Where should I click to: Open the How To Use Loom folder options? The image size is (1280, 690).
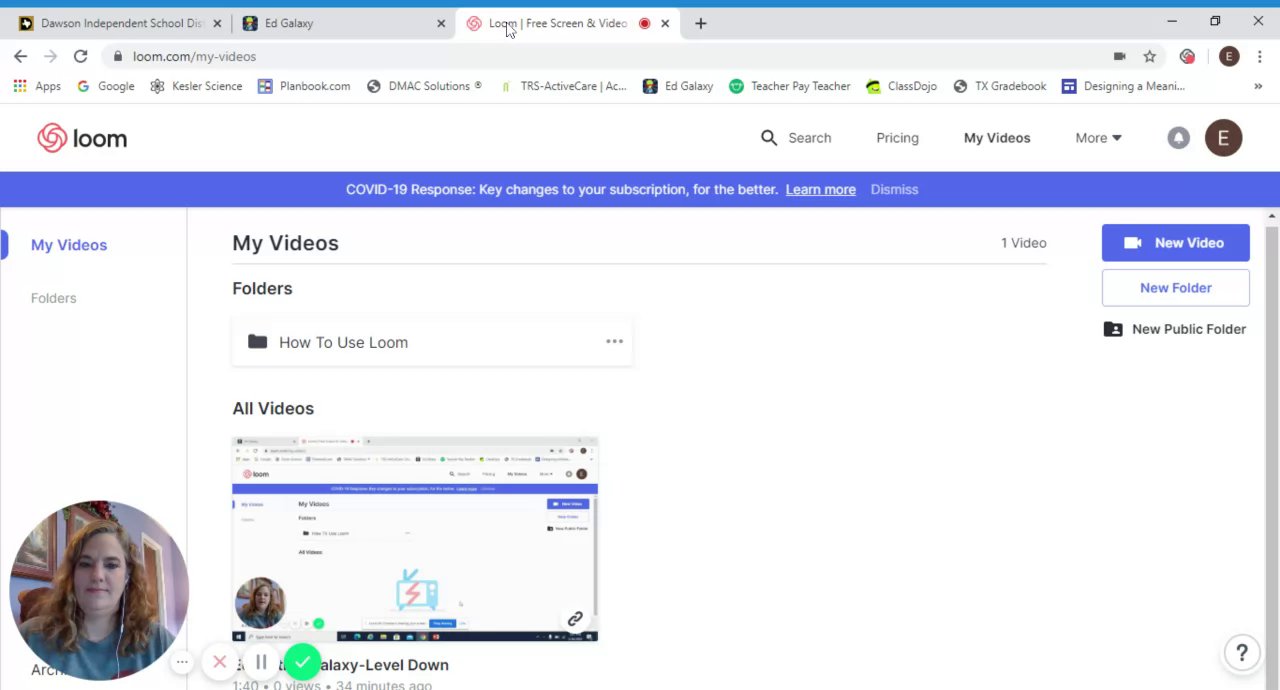(x=614, y=342)
